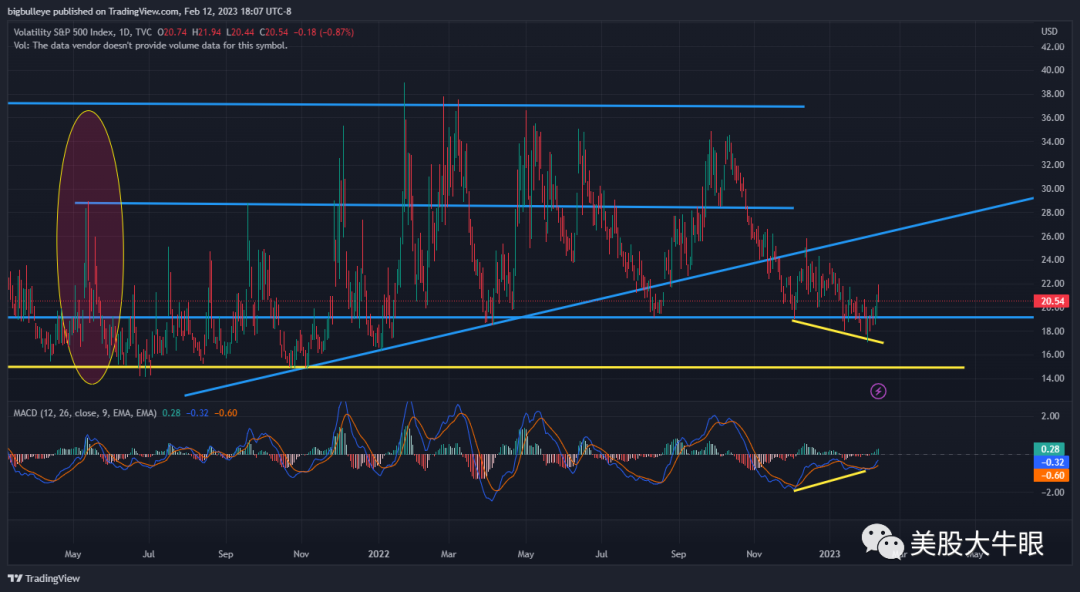1080x592 pixels.
Task: Click the 18.00 price axis label
Action: tap(1052, 331)
